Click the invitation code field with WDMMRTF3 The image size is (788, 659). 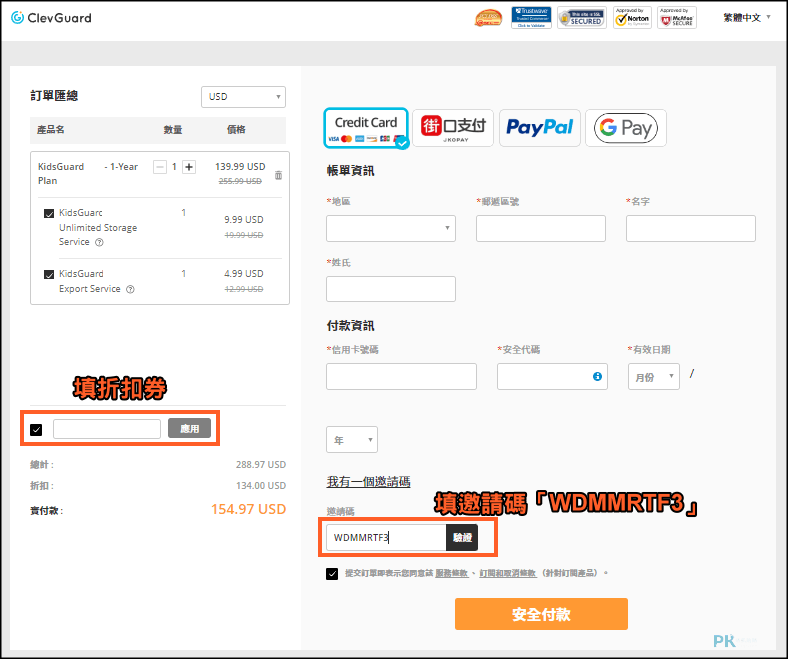386,537
